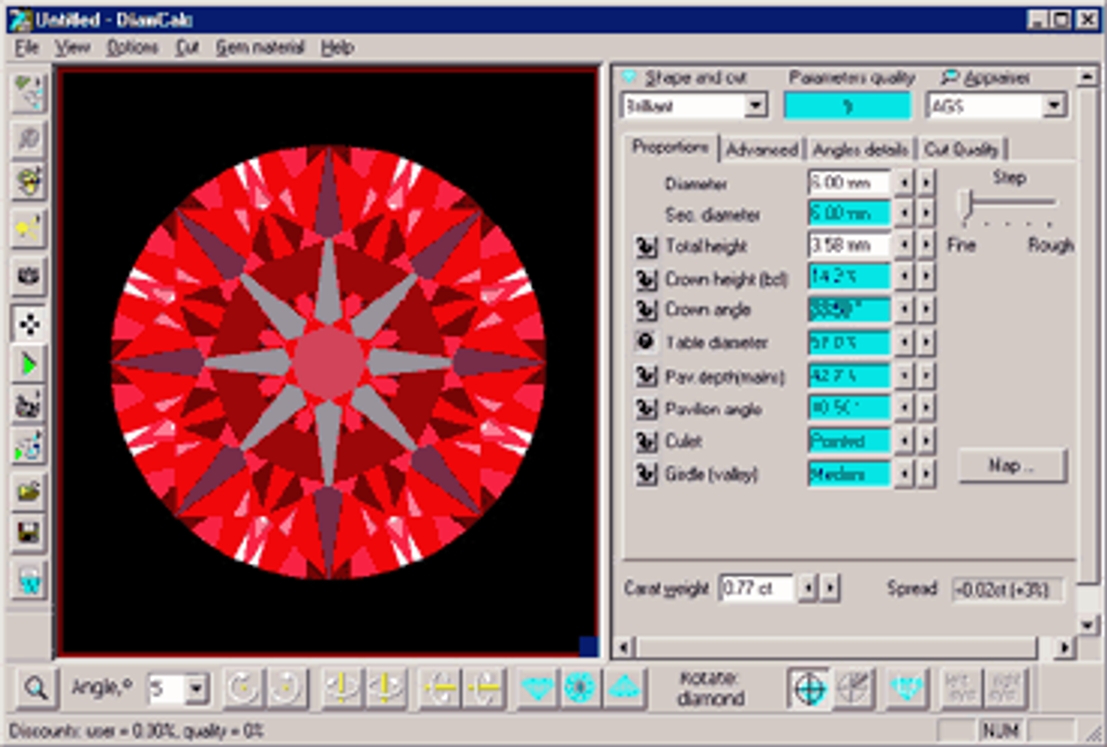This screenshot has height=747, width=1107.
Task: Toggle lock icon next to Total height
Action: click(645, 246)
